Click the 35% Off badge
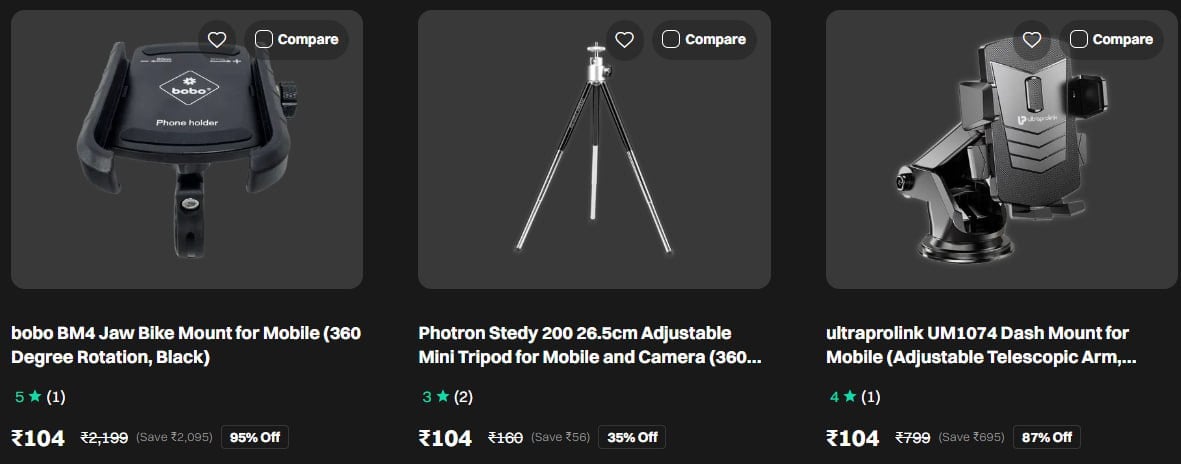Screen dimensions: 1181x464 (x=632, y=437)
